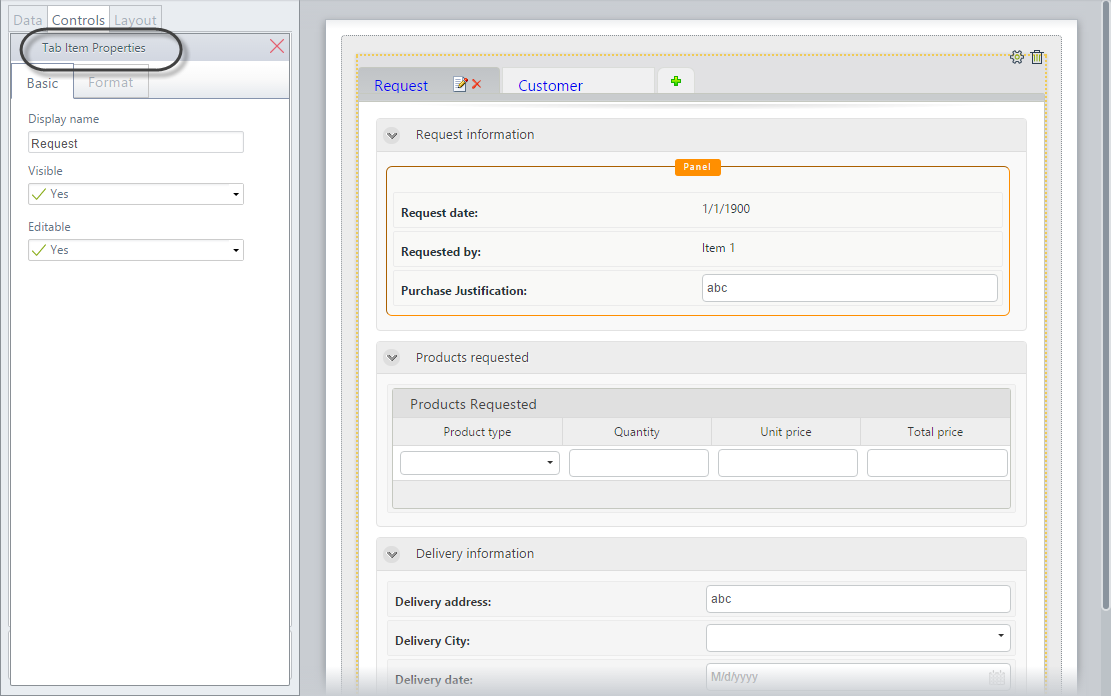Viewport: 1111px width, 696px height.
Task: Collapse the Delivery information group
Action: (392, 554)
